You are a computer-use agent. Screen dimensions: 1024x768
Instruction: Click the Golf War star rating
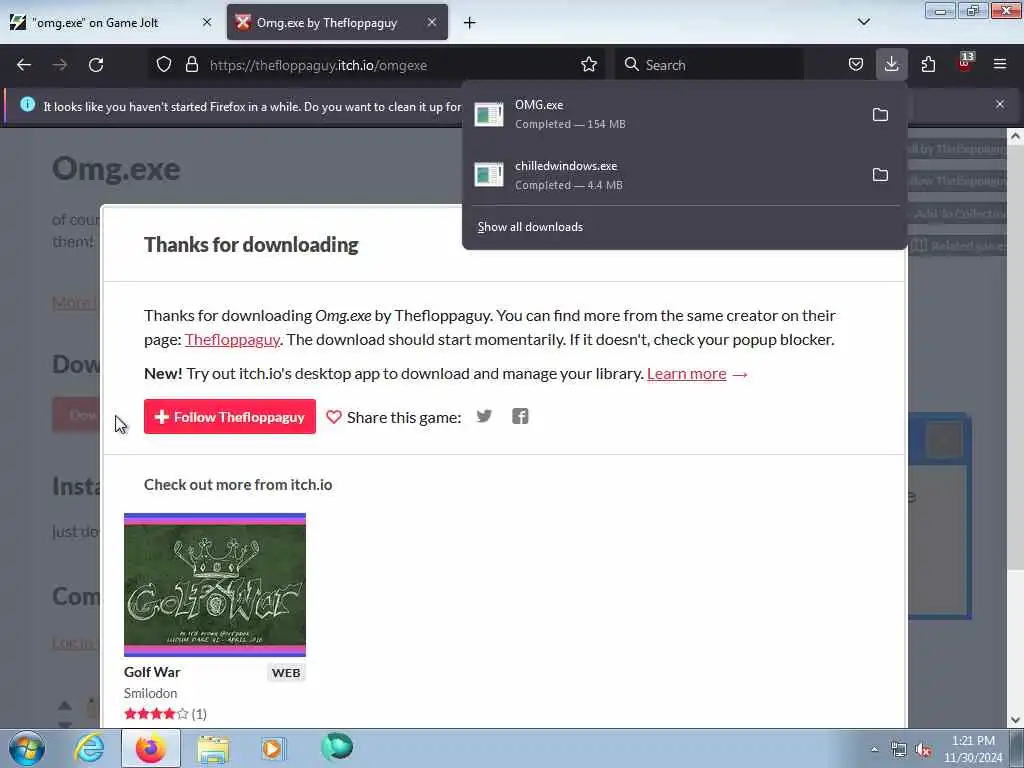point(156,714)
